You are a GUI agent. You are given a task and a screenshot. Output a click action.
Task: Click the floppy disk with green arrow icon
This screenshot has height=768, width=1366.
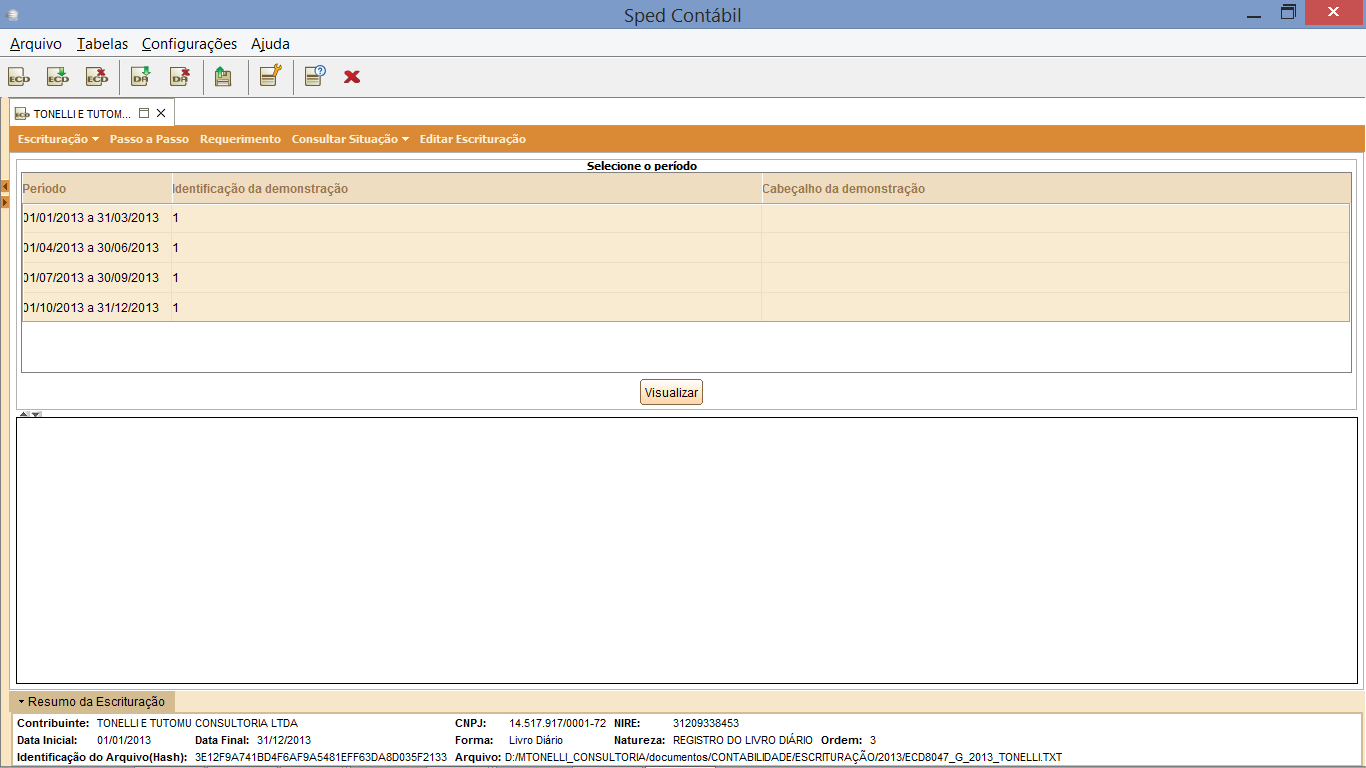[223, 76]
